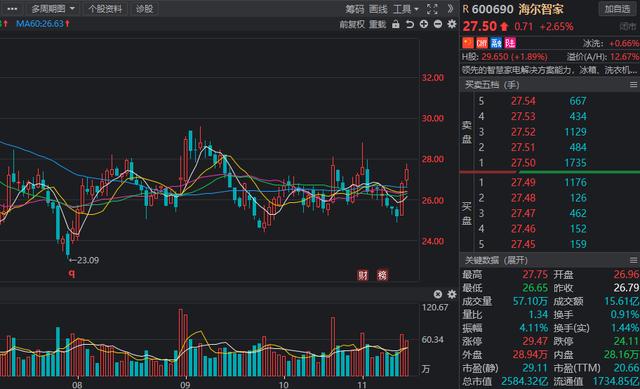Open H股 29.650 quote link
The image size is (640, 389).
click(x=504, y=57)
